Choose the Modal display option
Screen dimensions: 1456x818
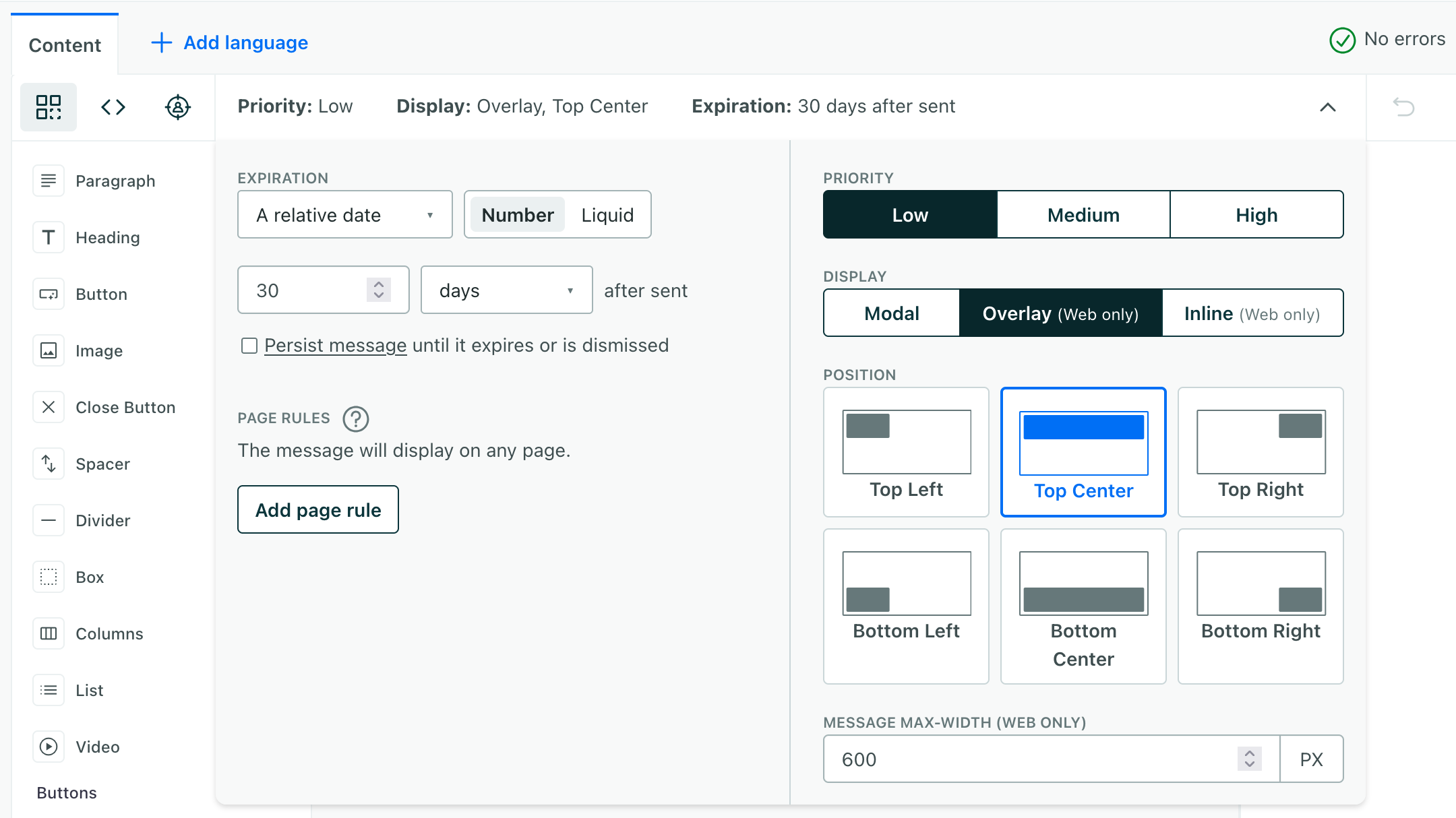(x=892, y=313)
